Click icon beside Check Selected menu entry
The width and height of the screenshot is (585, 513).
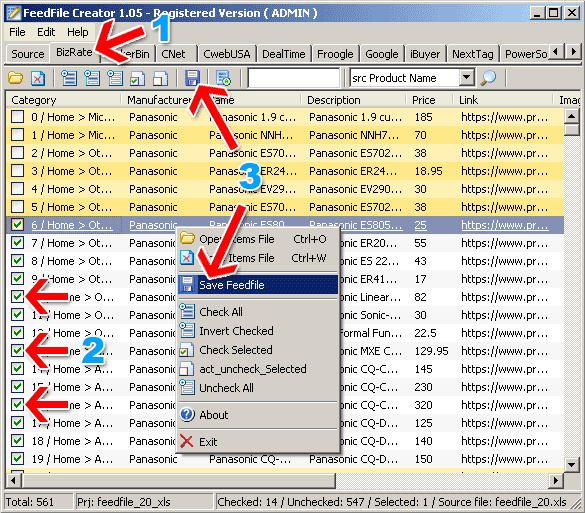[187, 350]
